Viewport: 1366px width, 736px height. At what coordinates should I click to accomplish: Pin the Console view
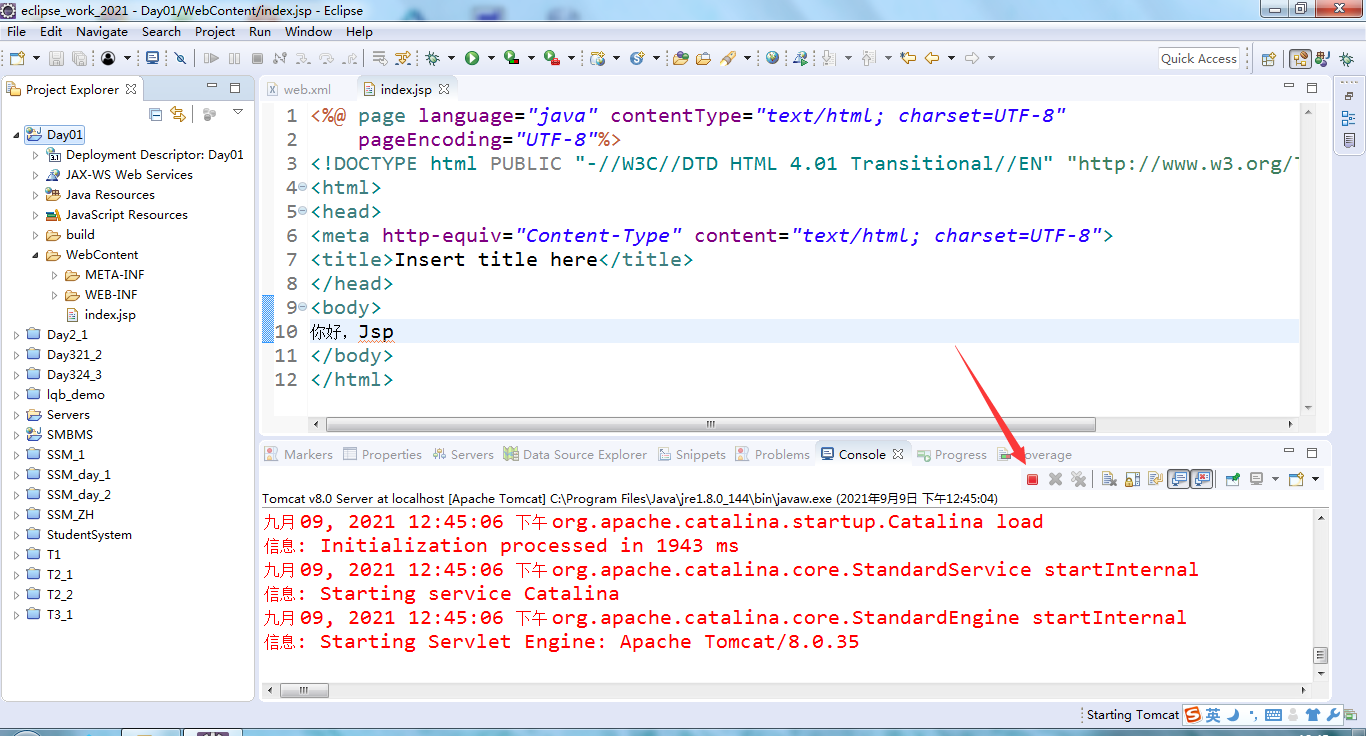pos(1232,480)
